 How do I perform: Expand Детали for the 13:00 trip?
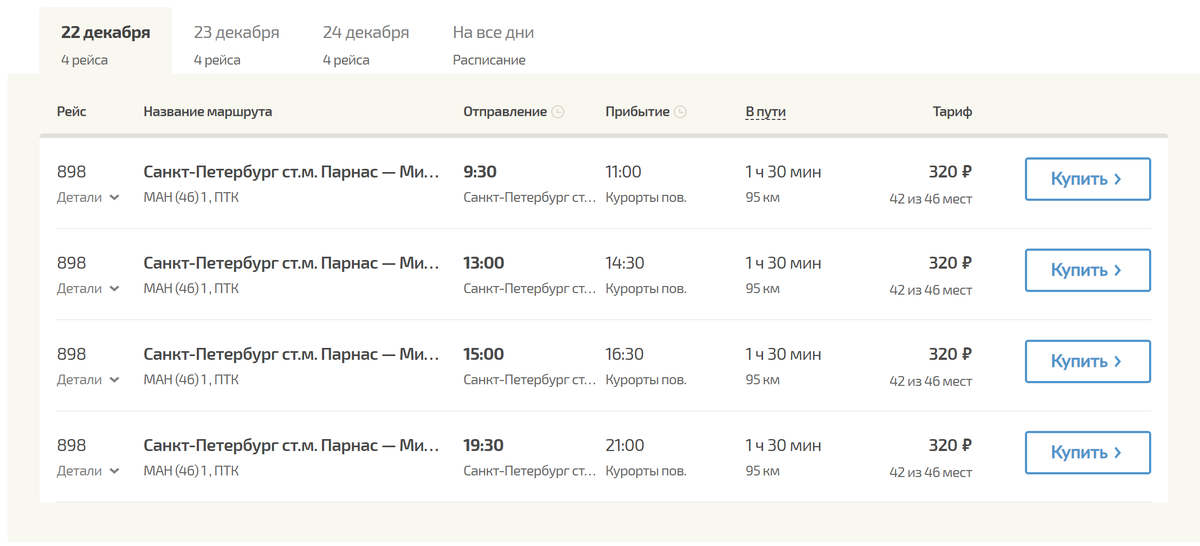point(88,288)
